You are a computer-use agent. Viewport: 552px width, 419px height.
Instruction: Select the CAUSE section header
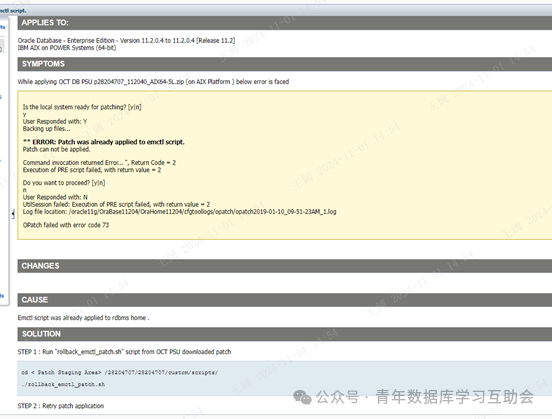[x=285, y=300]
